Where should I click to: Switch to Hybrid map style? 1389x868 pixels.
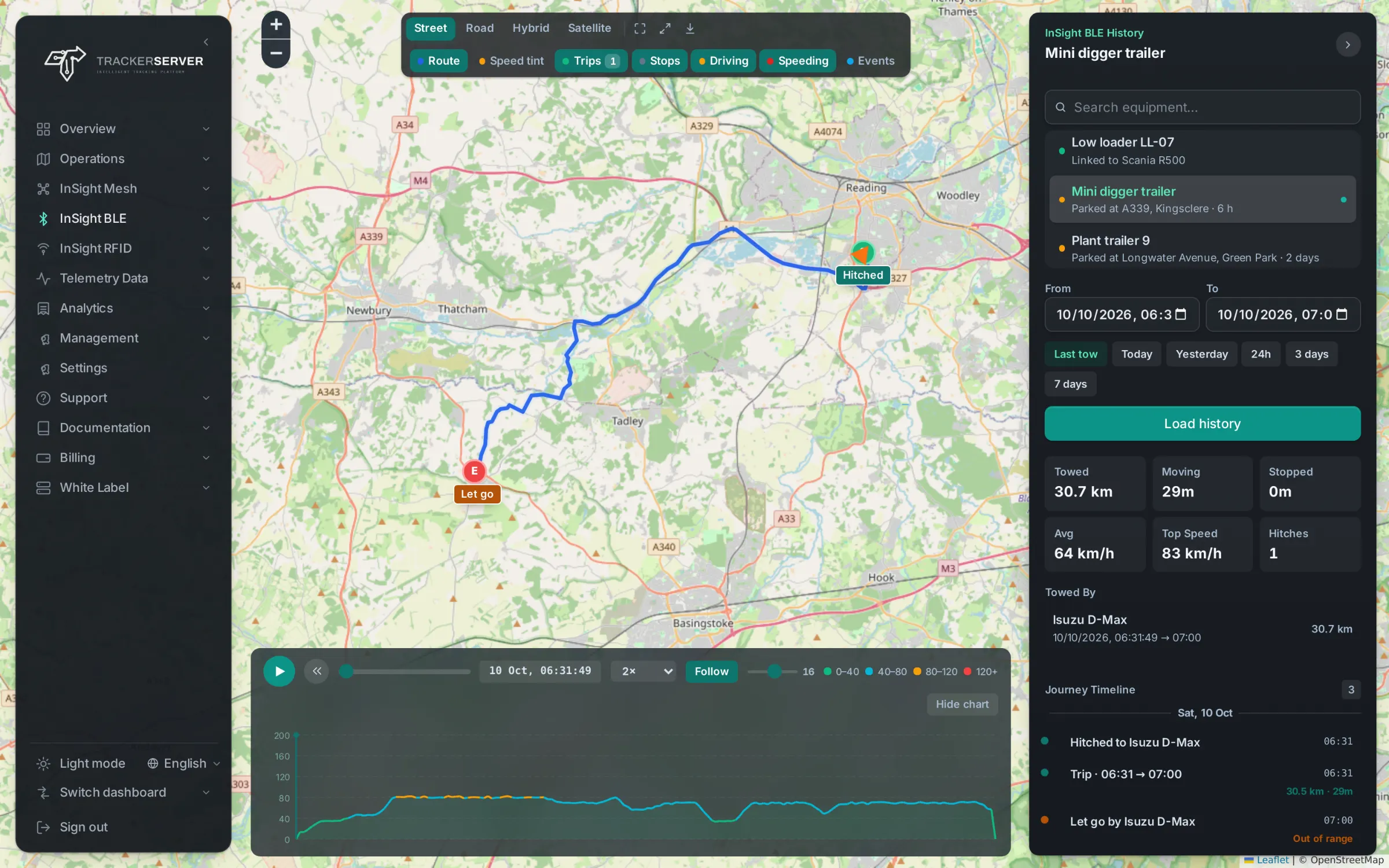click(531, 28)
